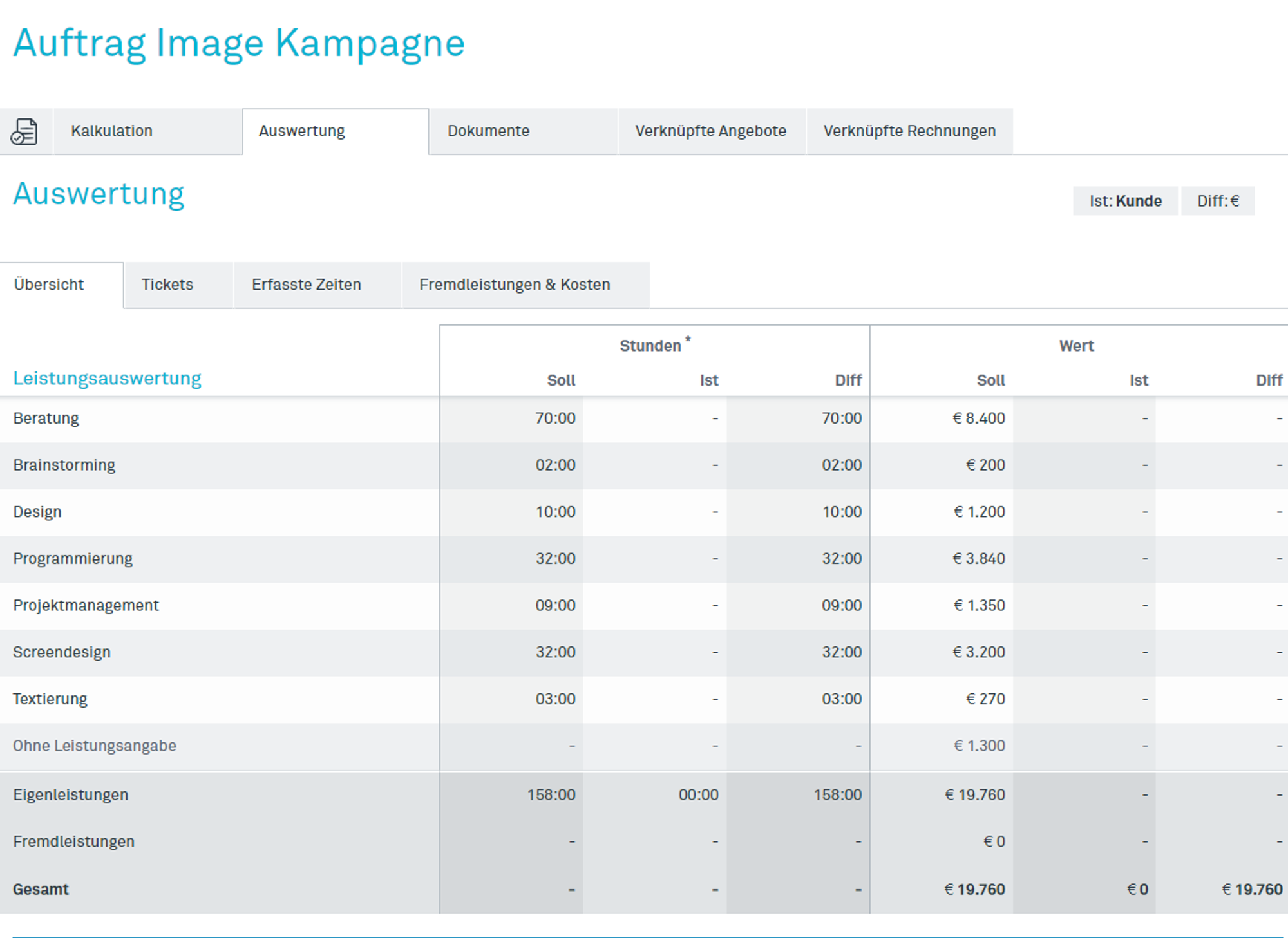Click the Brainstorming row label
This screenshot has width=1288, height=938.
point(64,465)
